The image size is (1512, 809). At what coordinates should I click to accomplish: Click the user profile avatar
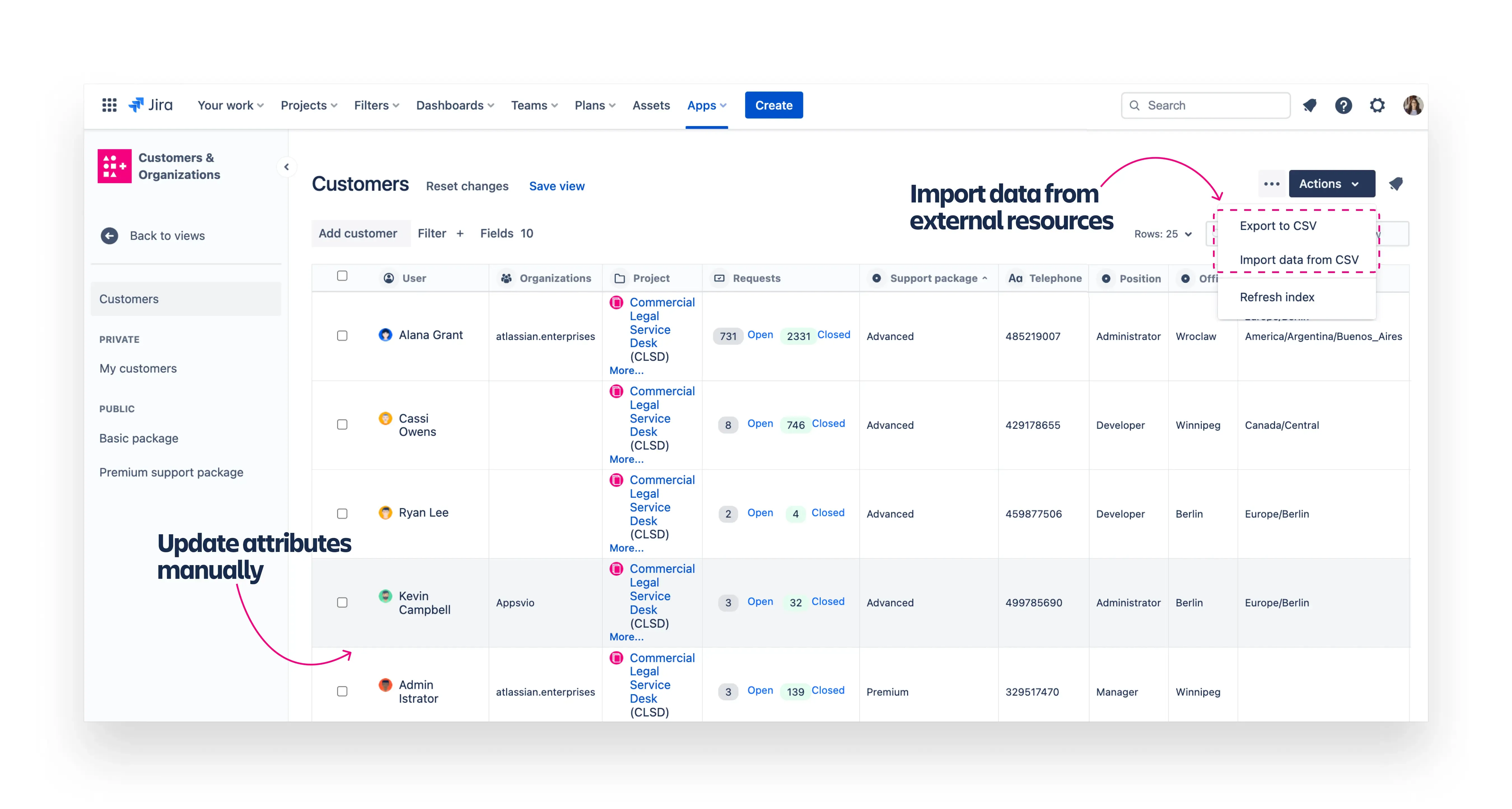(1413, 105)
